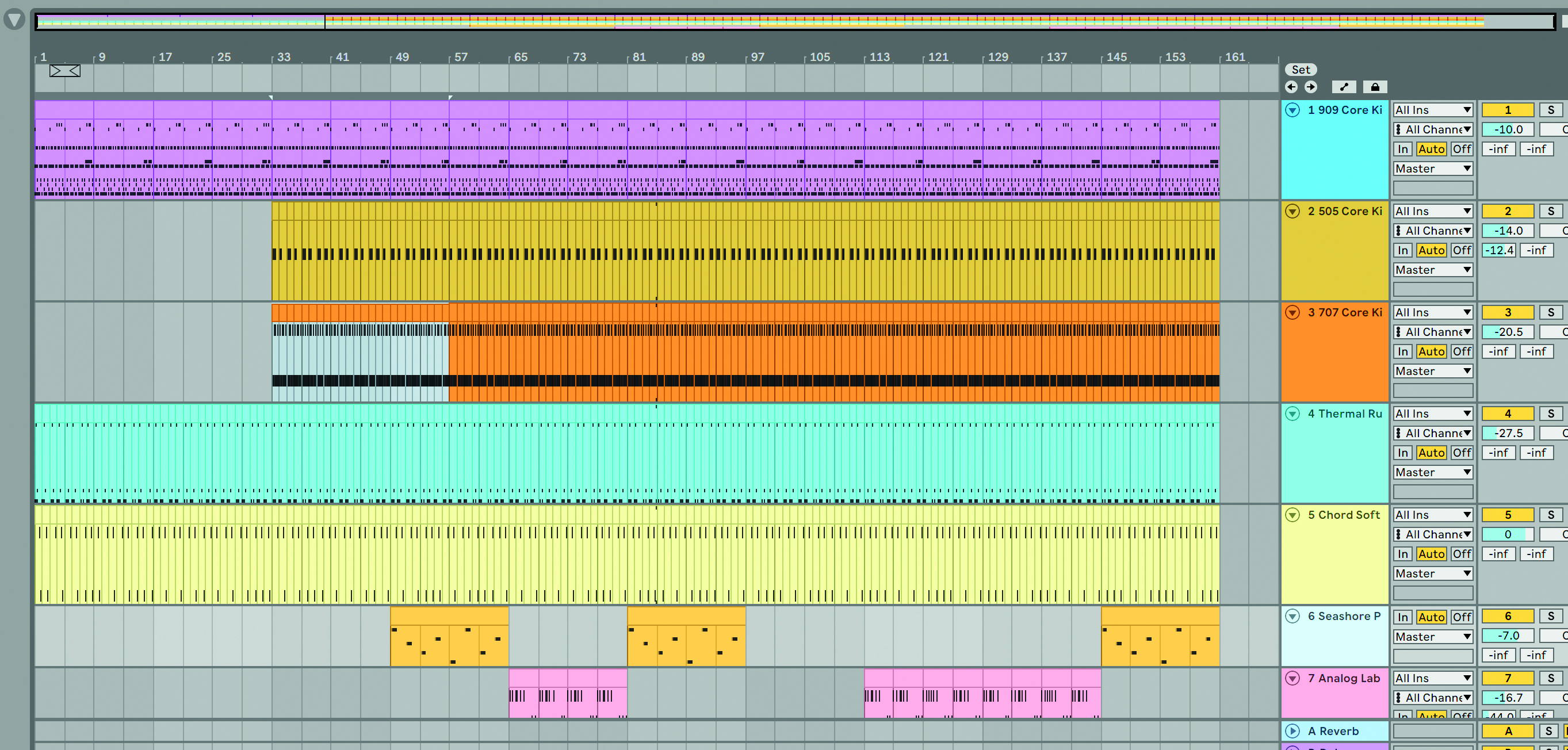1568x750 pixels.
Task: Open All Ins dropdown on Analog Lab track
Action: pyautogui.click(x=1433, y=678)
